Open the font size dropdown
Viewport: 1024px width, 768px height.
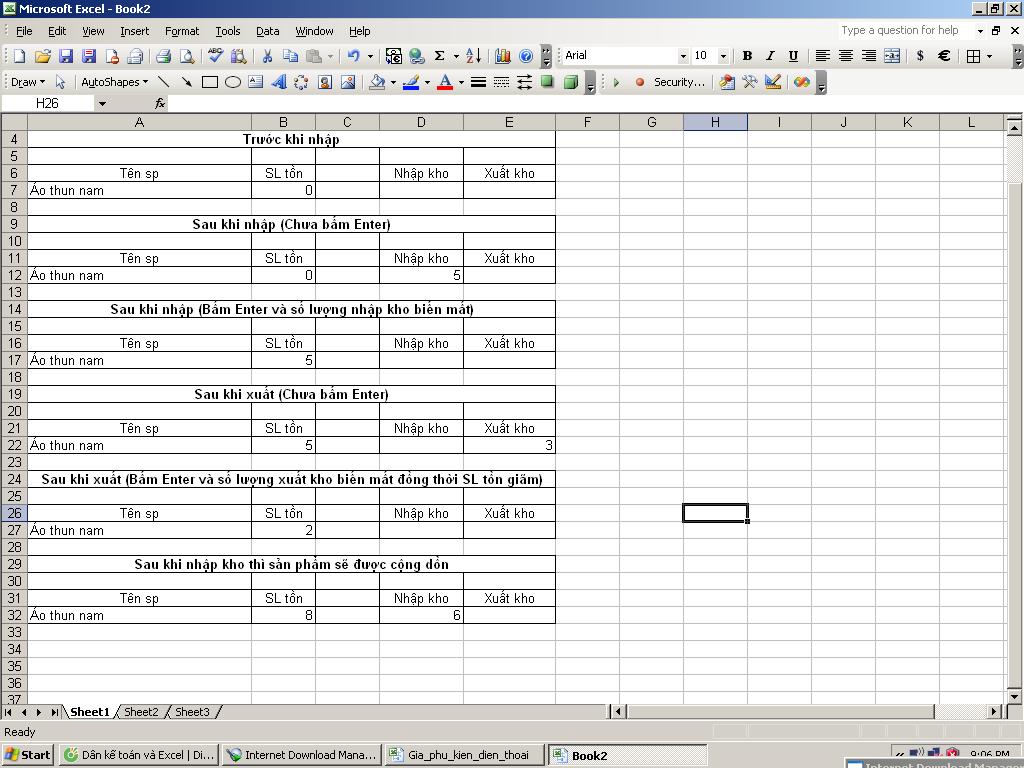[723, 56]
